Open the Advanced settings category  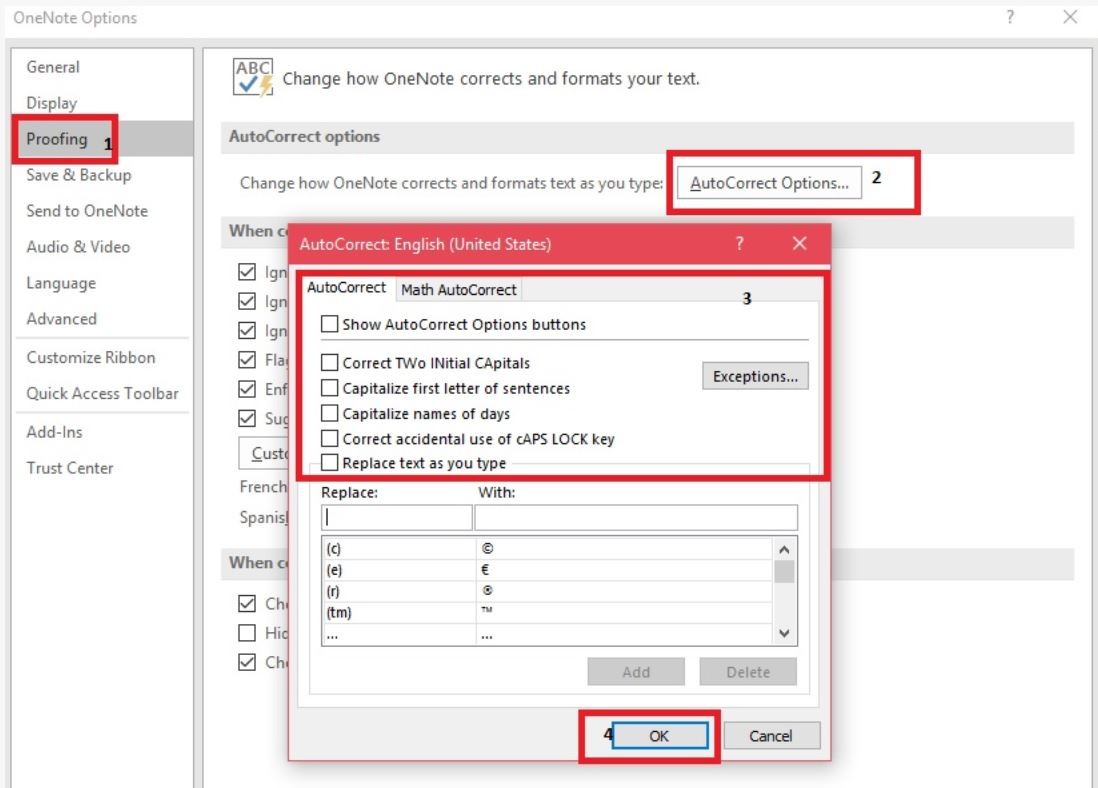[62, 319]
